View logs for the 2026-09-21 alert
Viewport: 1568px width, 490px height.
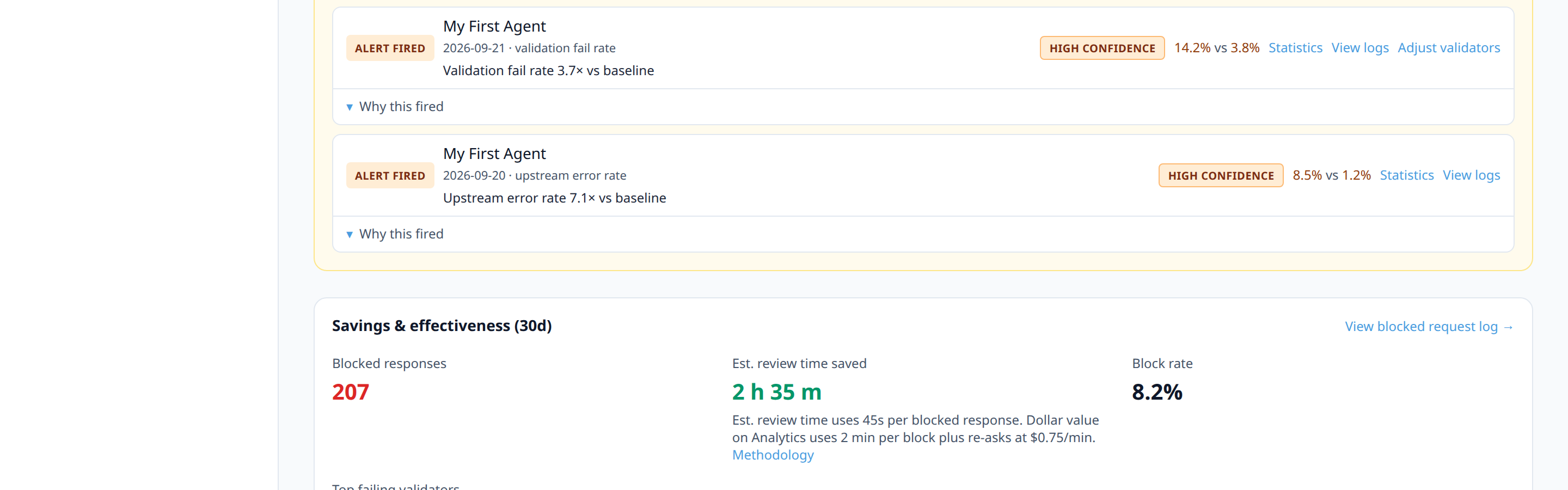tap(1360, 48)
